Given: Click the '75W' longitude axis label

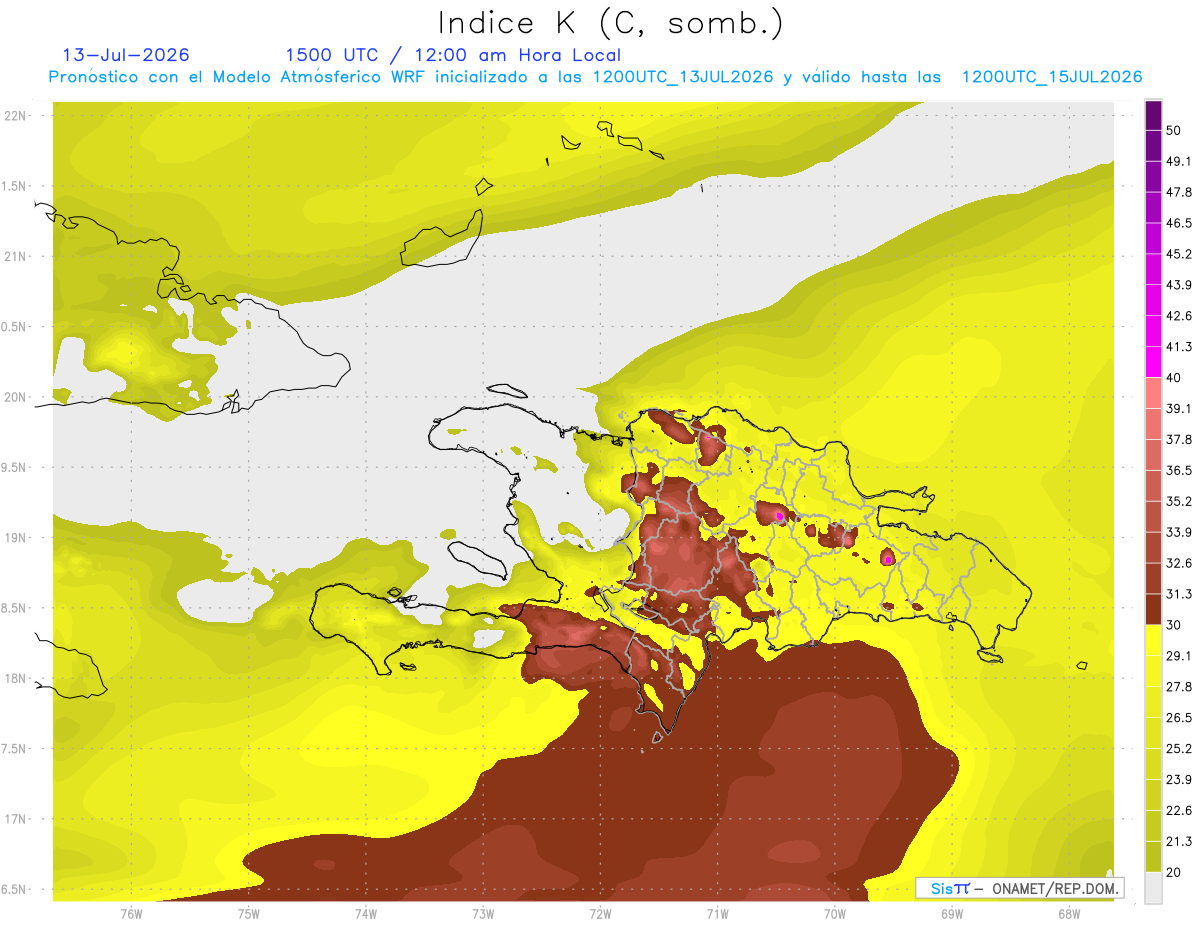Looking at the screenshot, I should point(248,914).
